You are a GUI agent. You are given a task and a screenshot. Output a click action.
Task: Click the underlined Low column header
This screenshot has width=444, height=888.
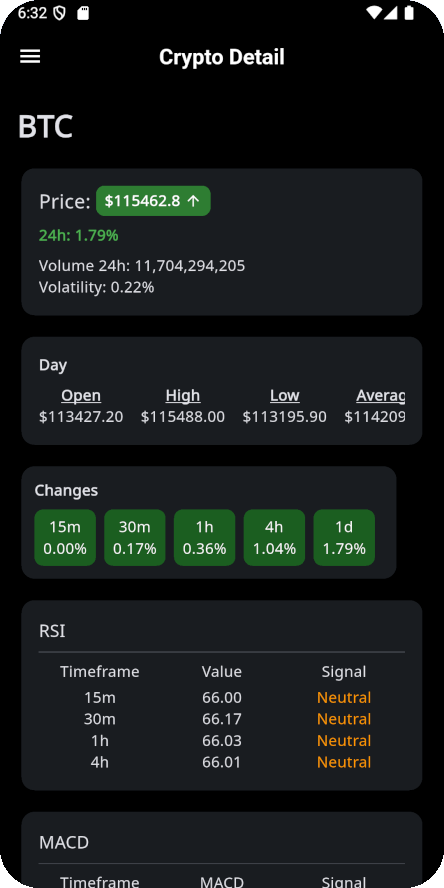click(285, 395)
